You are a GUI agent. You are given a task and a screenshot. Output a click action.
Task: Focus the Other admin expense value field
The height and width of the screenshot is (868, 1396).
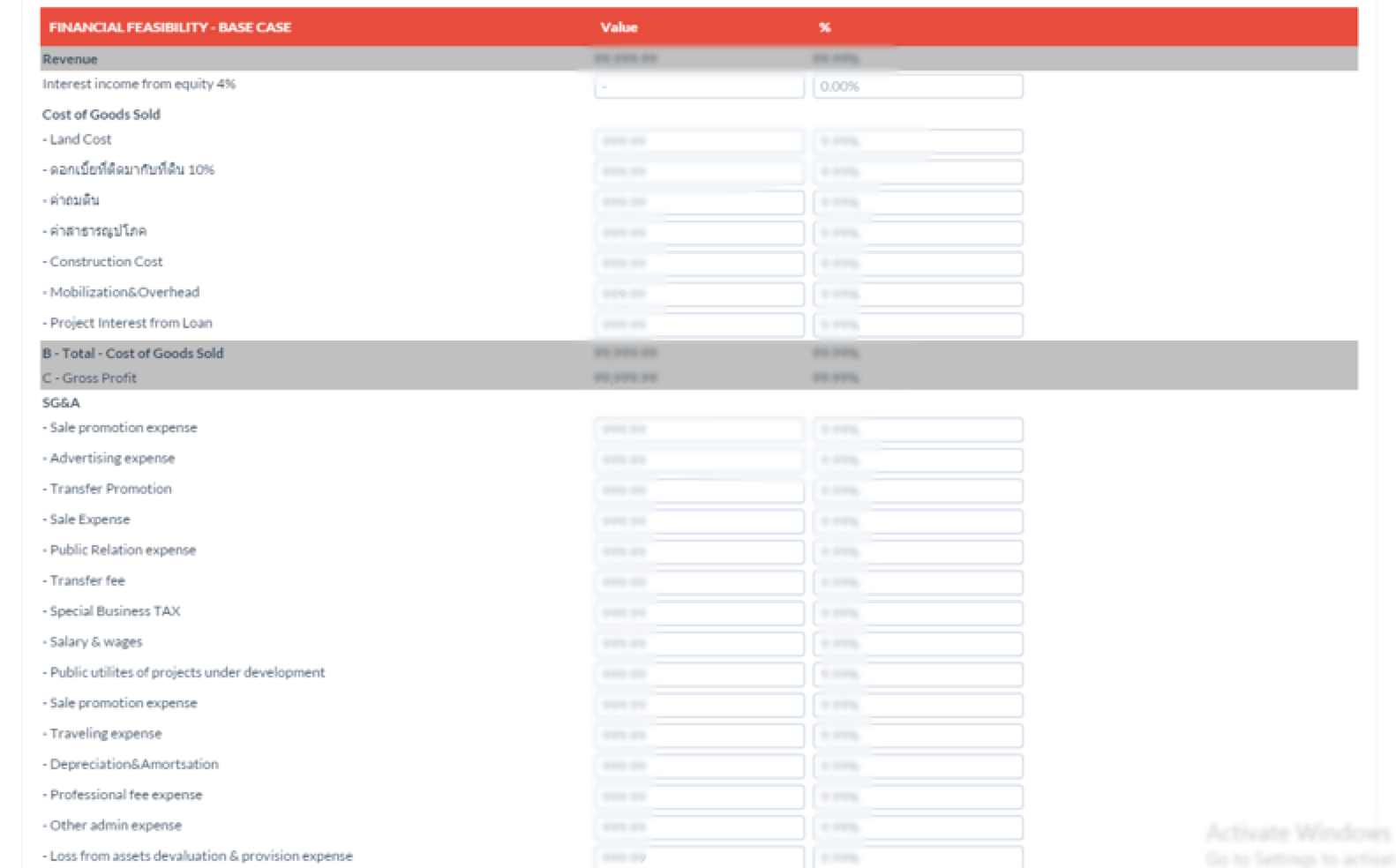[x=699, y=827]
